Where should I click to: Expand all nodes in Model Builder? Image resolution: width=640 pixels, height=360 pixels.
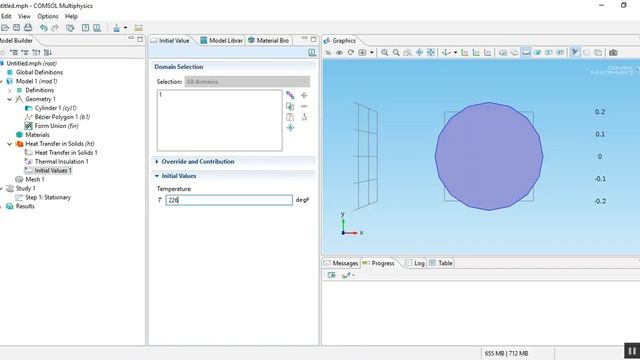point(25,52)
